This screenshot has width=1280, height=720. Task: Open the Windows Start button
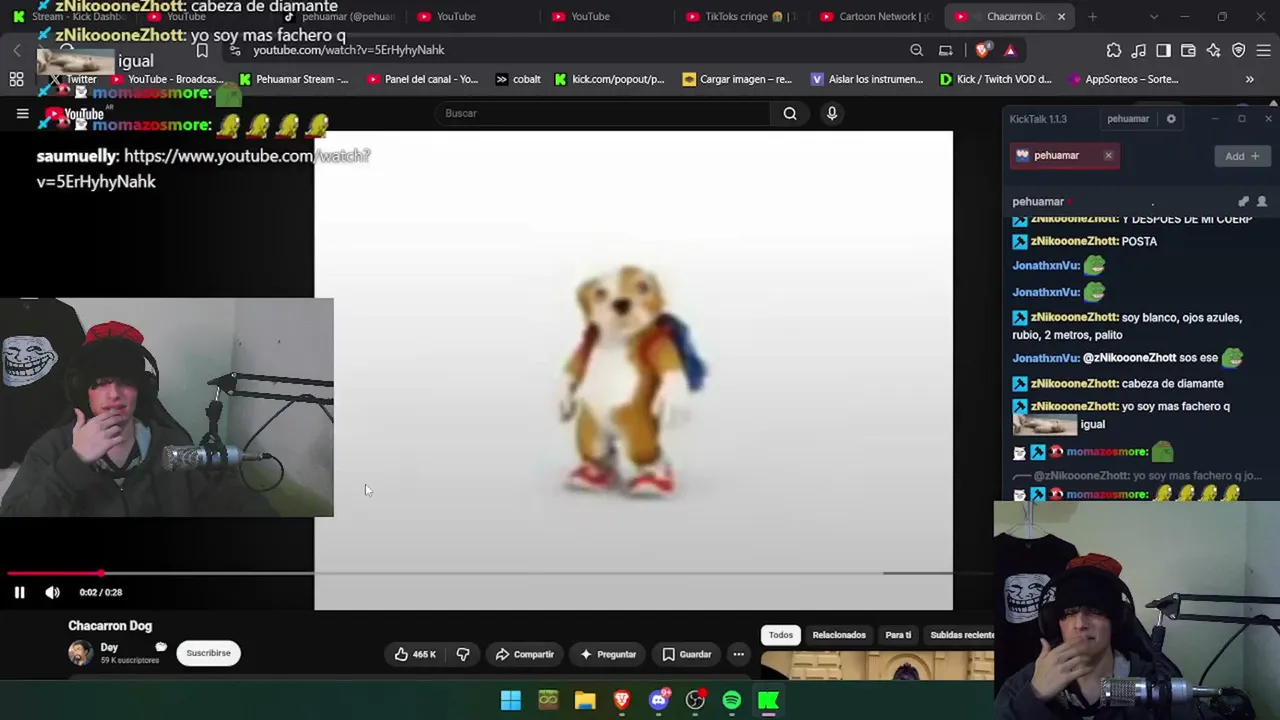click(x=510, y=700)
